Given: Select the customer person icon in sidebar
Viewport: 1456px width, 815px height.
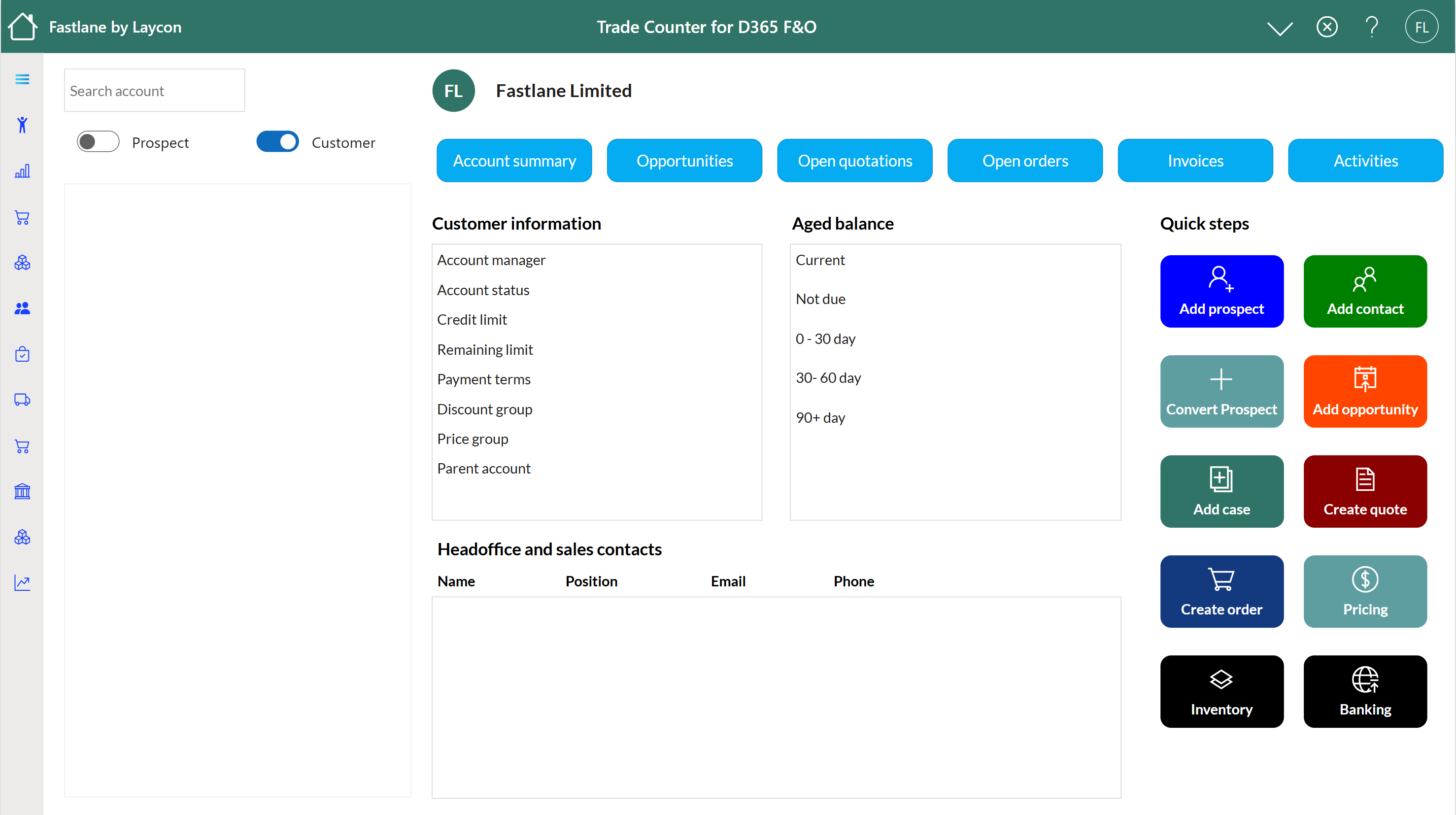Looking at the screenshot, I should [22, 124].
